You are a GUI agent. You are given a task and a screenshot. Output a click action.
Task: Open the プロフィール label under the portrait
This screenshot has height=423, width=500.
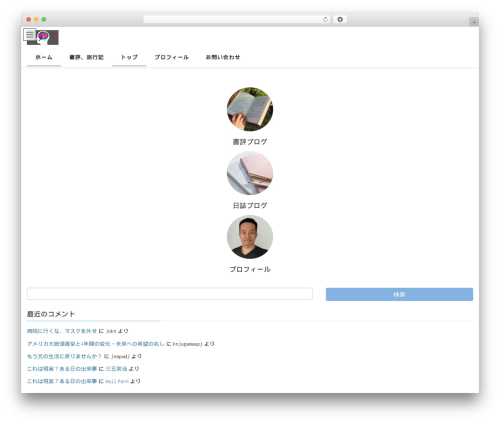(250, 269)
